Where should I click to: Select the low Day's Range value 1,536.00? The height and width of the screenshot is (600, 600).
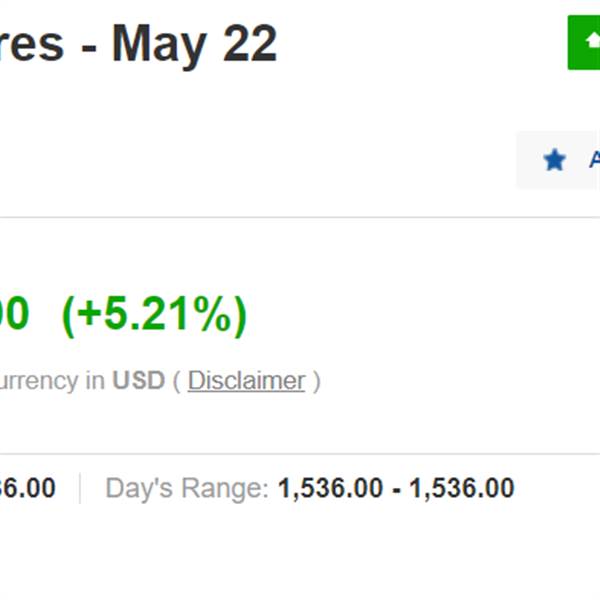click(x=330, y=489)
